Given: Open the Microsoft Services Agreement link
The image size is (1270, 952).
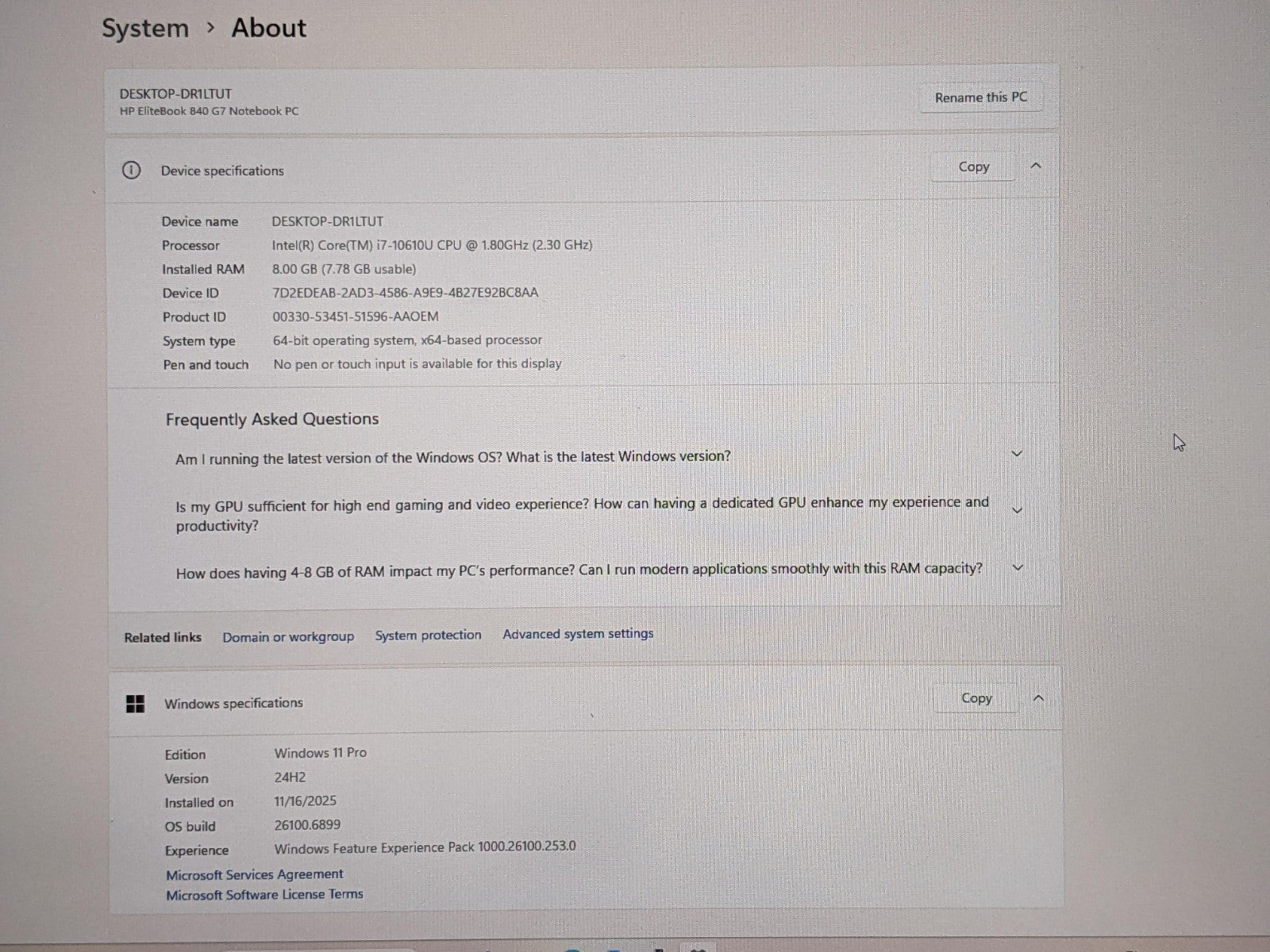Looking at the screenshot, I should pyautogui.click(x=254, y=874).
